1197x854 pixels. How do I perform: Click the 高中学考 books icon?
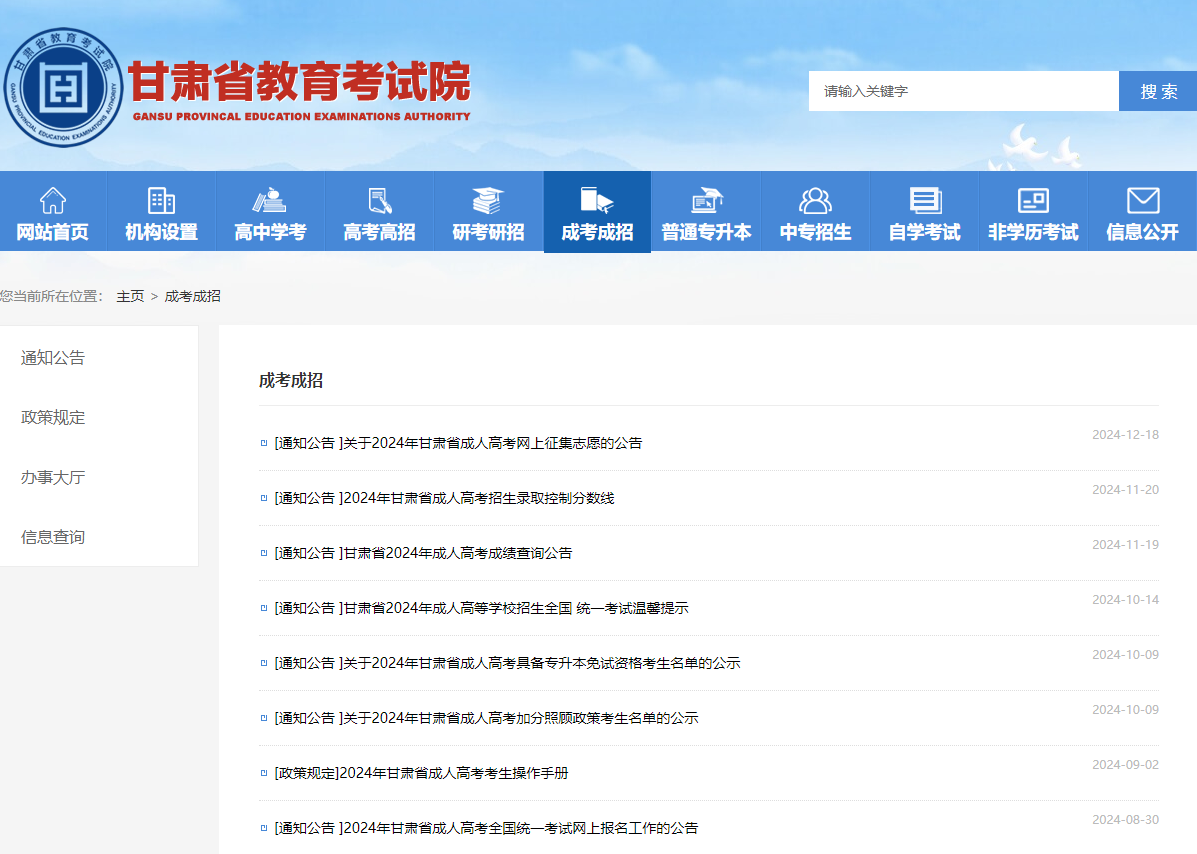click(x=270, y=198)
